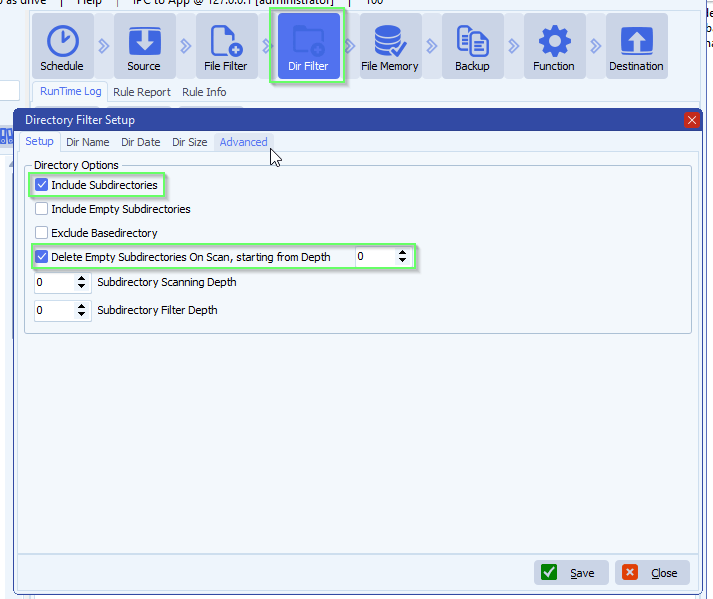Decrease the starting from Depth value
This screenshot has width=713, height=599.
point(402,261)
